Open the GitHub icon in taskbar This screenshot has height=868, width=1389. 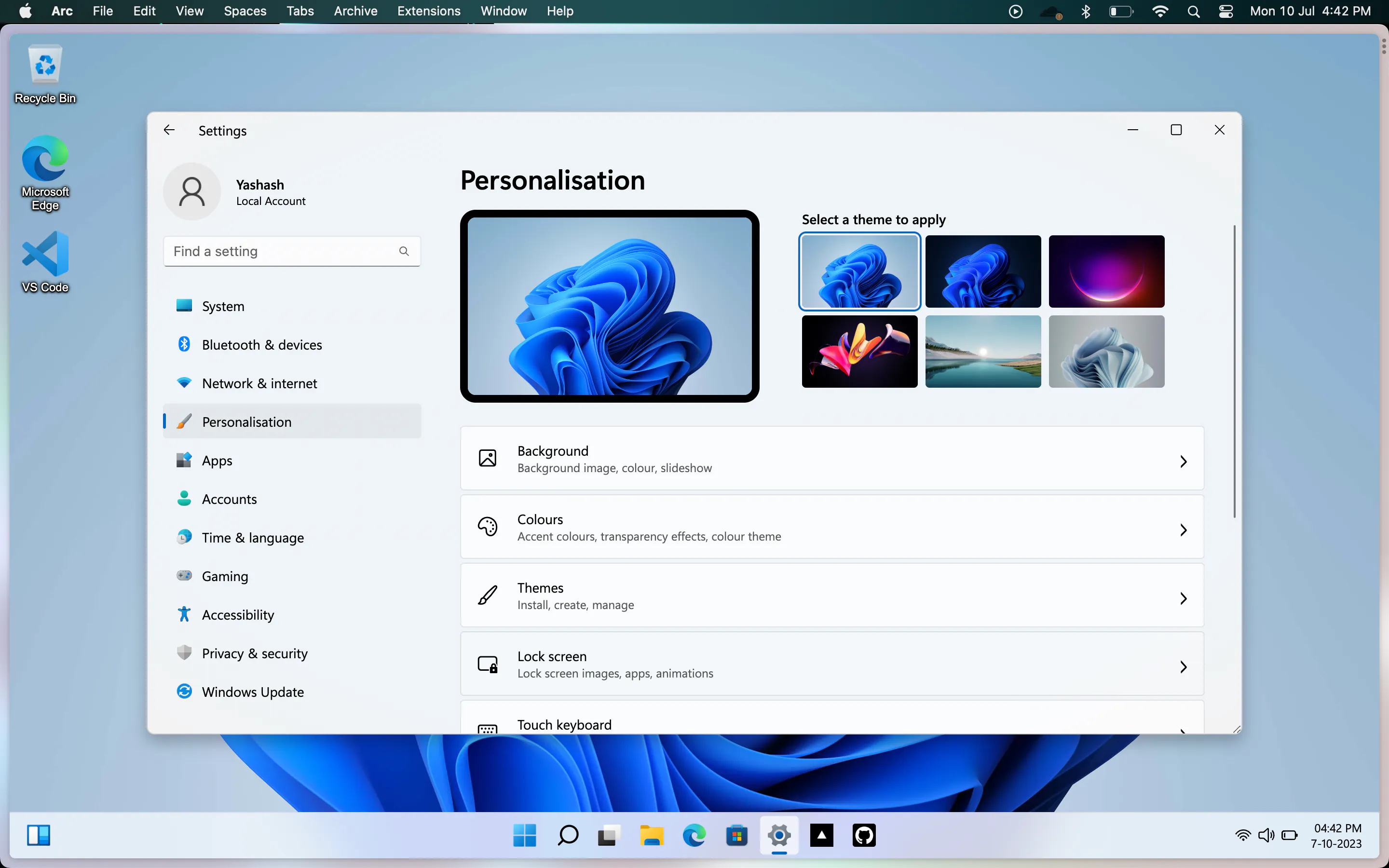tap(864, 835)
